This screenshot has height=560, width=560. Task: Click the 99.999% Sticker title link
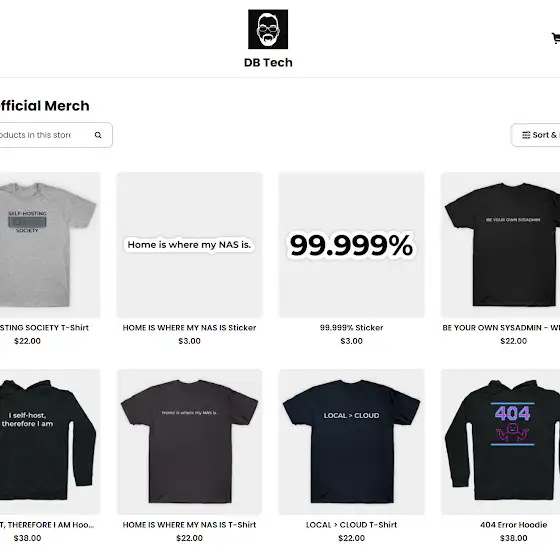point(351,328)
